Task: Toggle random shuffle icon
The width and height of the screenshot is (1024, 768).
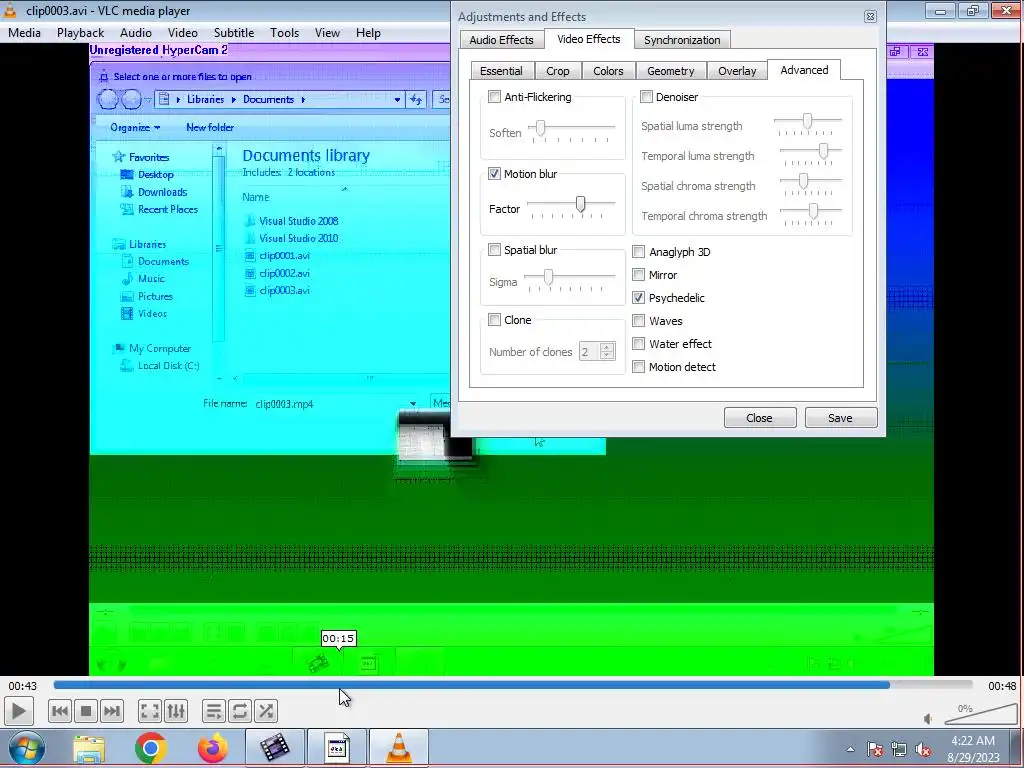Action: [x=266, y=711]
